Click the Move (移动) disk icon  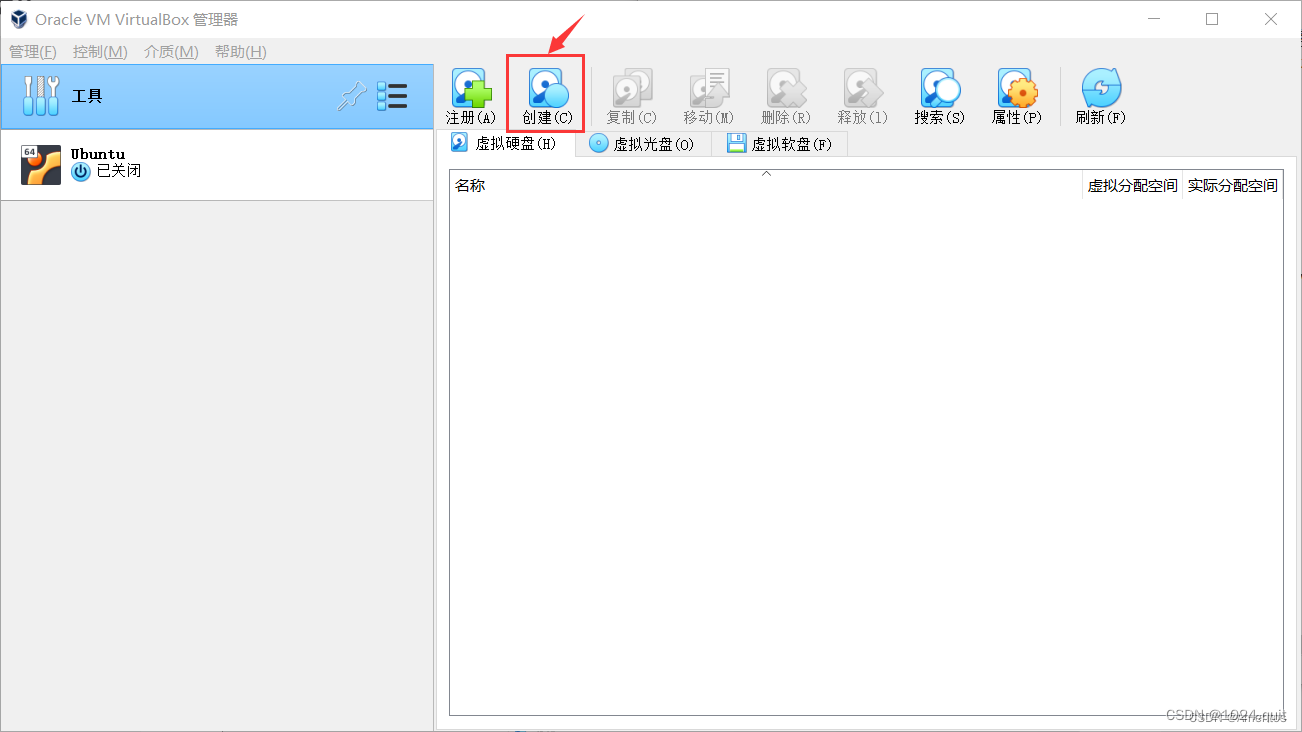tap(709, 88)
